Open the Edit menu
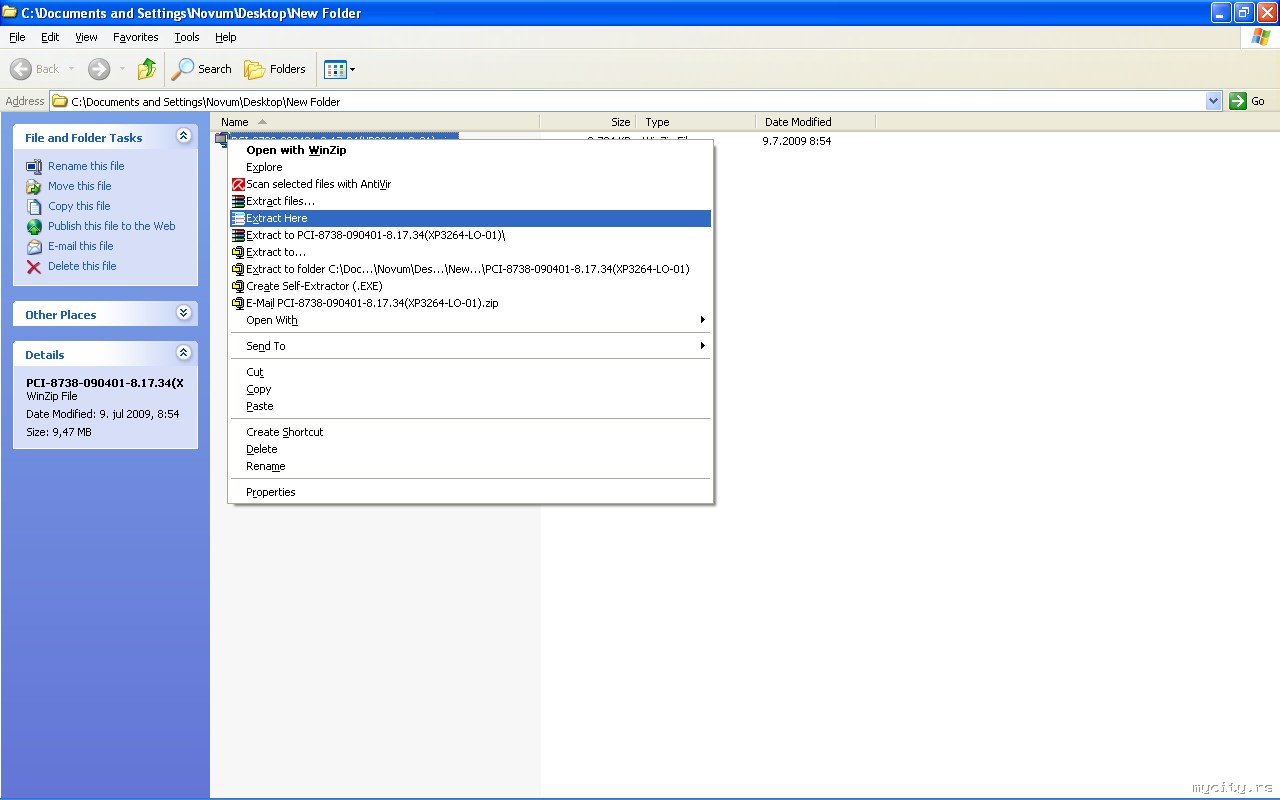The image size is (1280, 800). click(50, 37)
